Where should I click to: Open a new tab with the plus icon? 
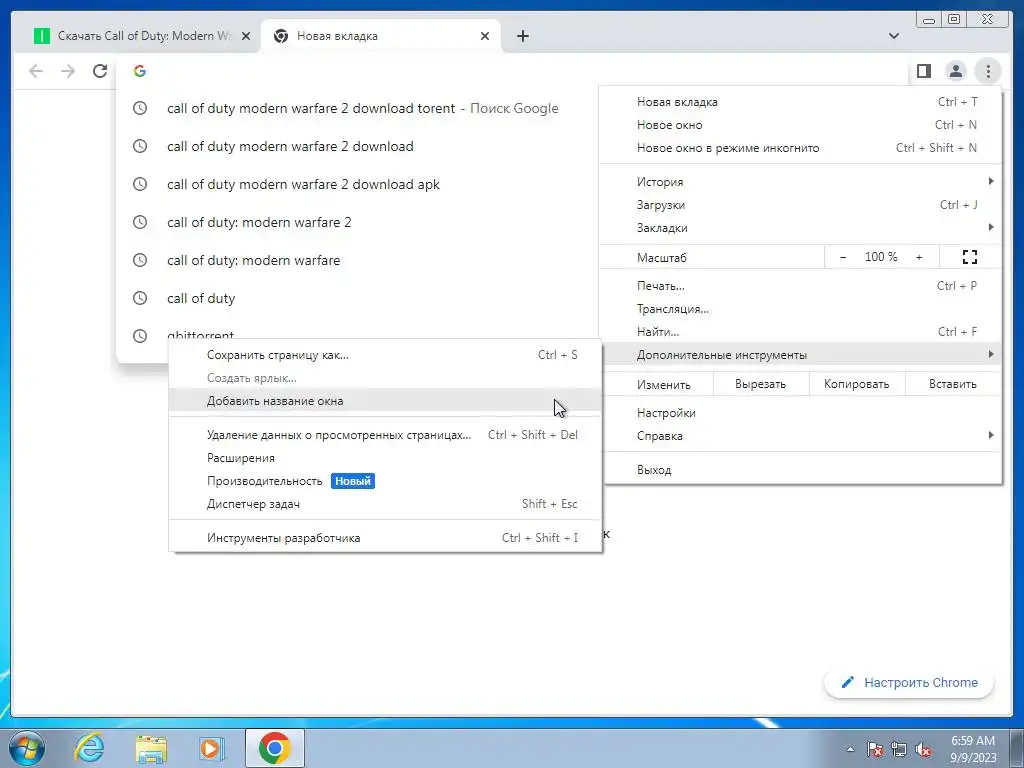tap(522, 36)
